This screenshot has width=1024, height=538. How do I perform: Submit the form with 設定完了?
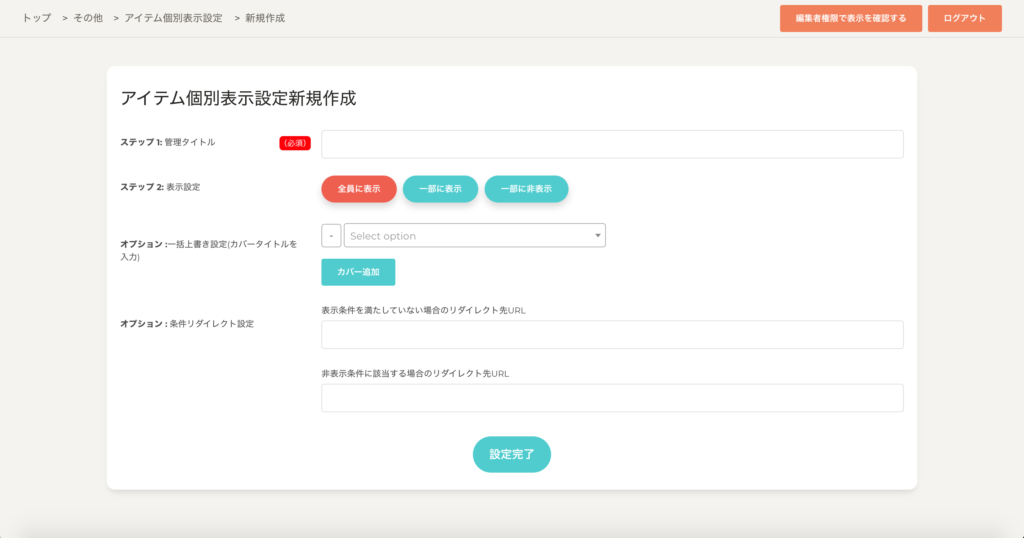point(511,454)
